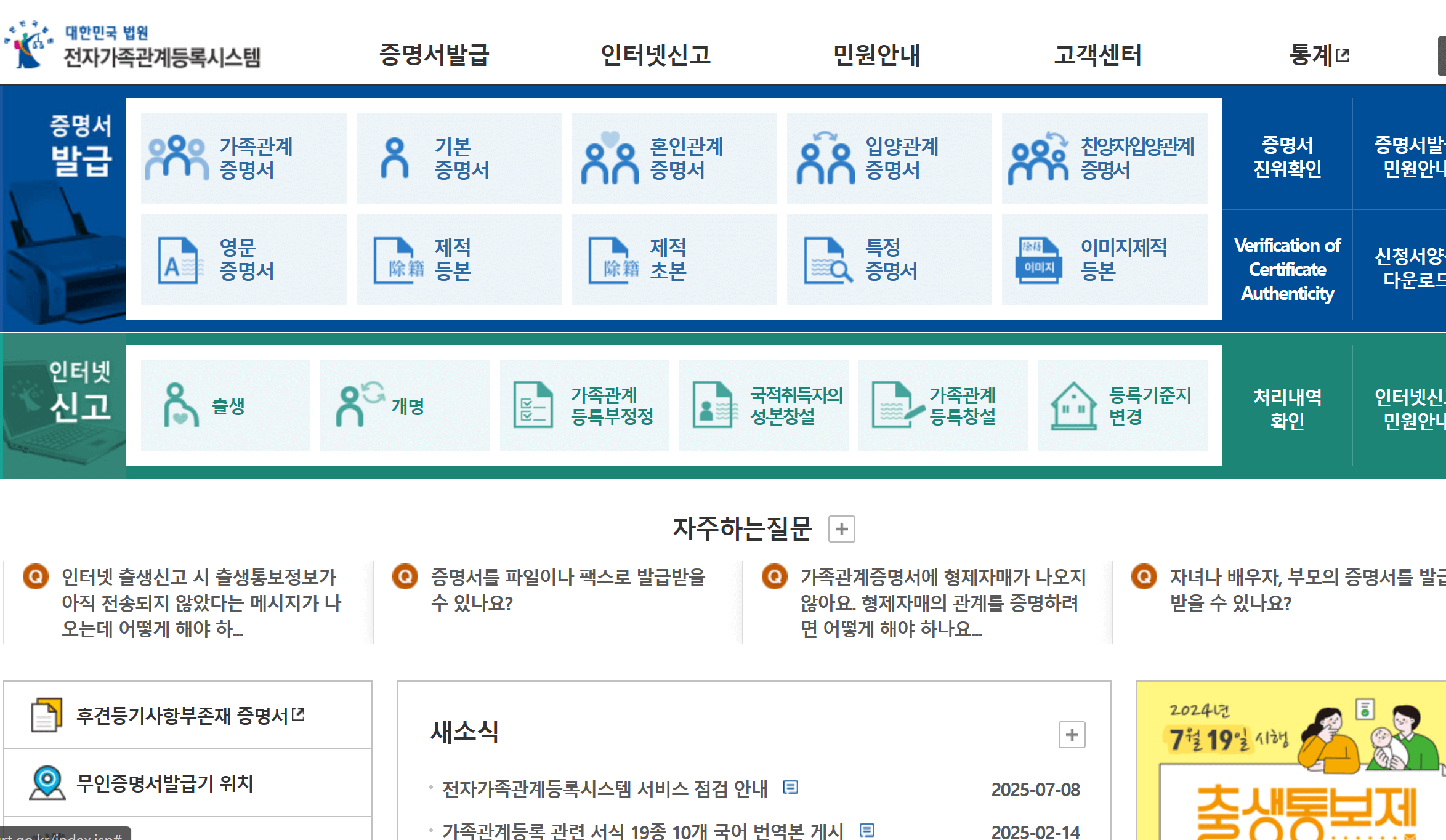
Task: Open the 영문 증명서 English certificate icon
Action: pyautogui.click(x=243, y=259)
